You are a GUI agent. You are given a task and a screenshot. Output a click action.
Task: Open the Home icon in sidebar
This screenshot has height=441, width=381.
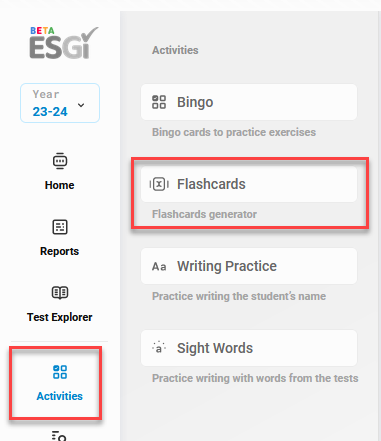tap(60, 161)
